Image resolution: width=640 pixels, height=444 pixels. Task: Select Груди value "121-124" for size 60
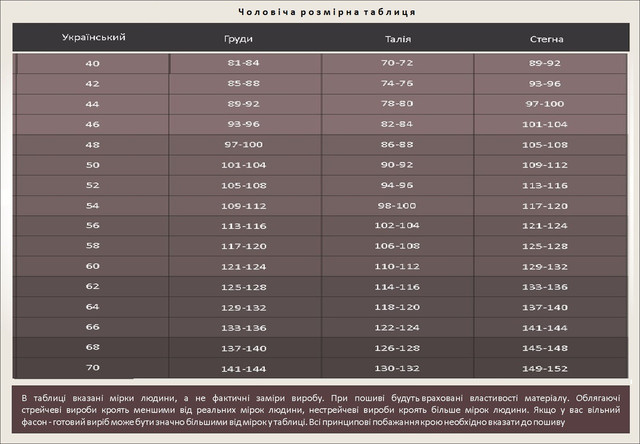(x=244, y=266)
